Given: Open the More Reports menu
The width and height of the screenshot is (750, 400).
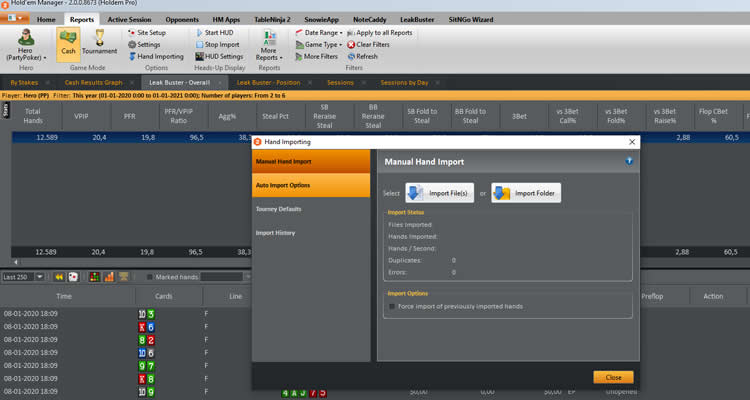Looking at the screenshot, I should 269,45.
